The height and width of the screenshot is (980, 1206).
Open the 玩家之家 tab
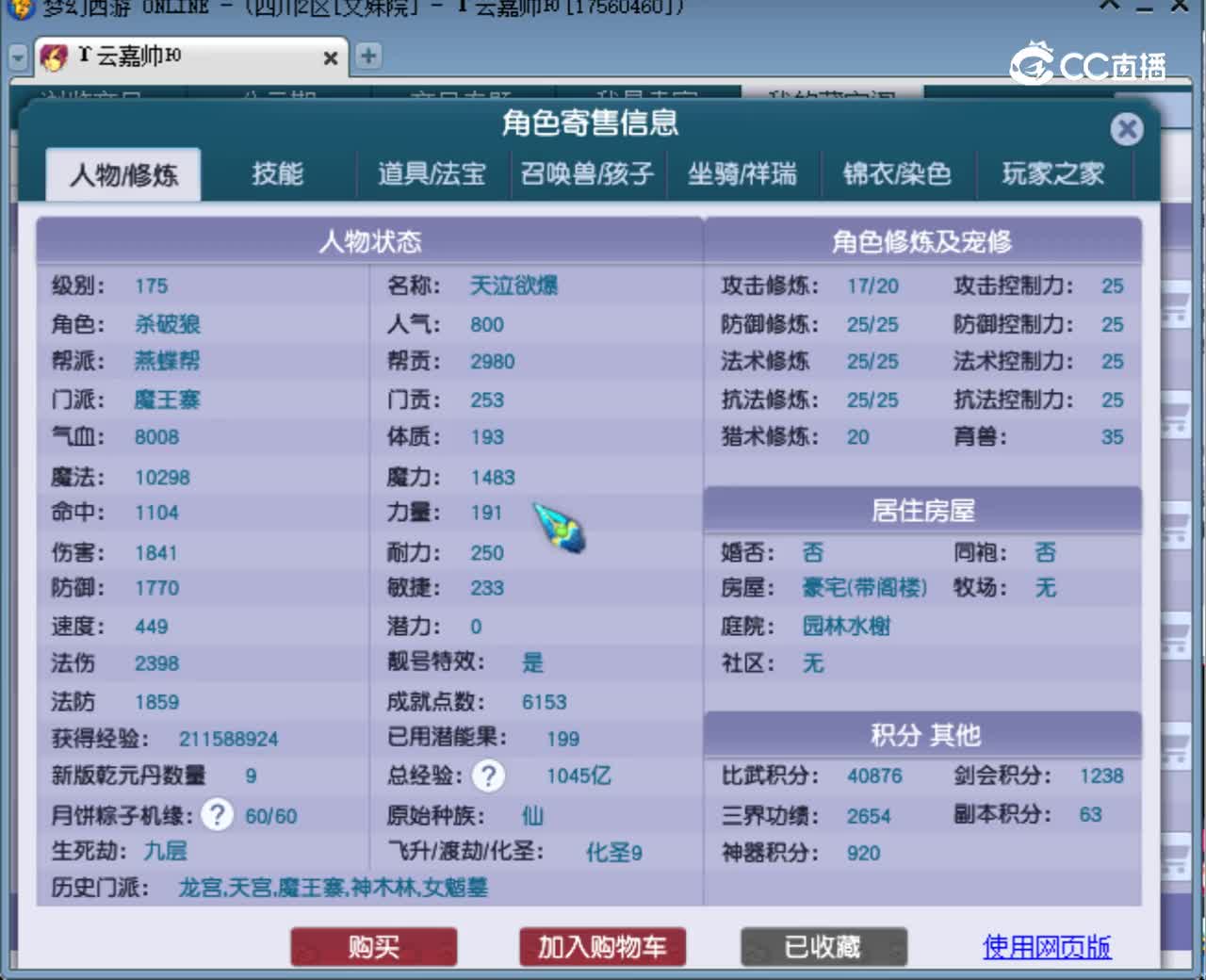pyautogui.click(x=1053, y=173)
